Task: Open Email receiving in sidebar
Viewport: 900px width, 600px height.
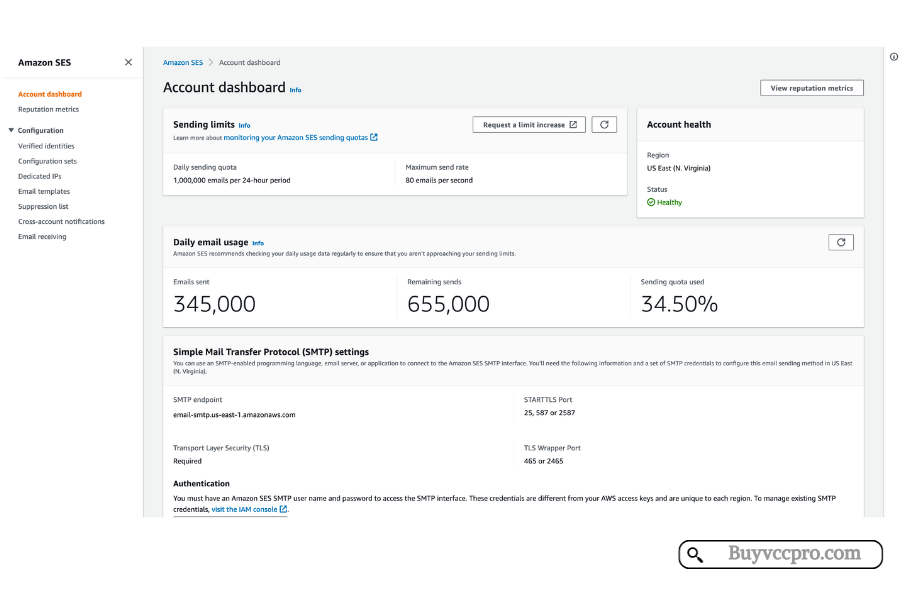Action: pos(42,237)
